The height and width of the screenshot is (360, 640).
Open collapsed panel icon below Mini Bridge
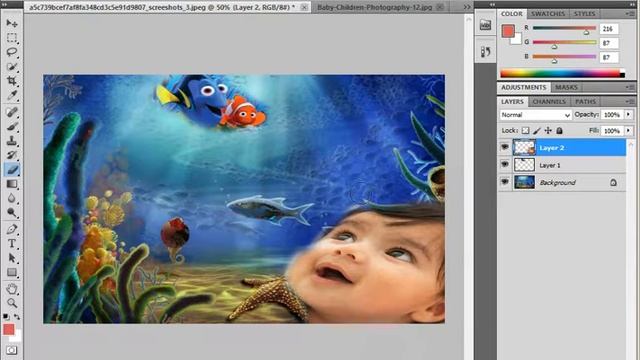(485, 52)
